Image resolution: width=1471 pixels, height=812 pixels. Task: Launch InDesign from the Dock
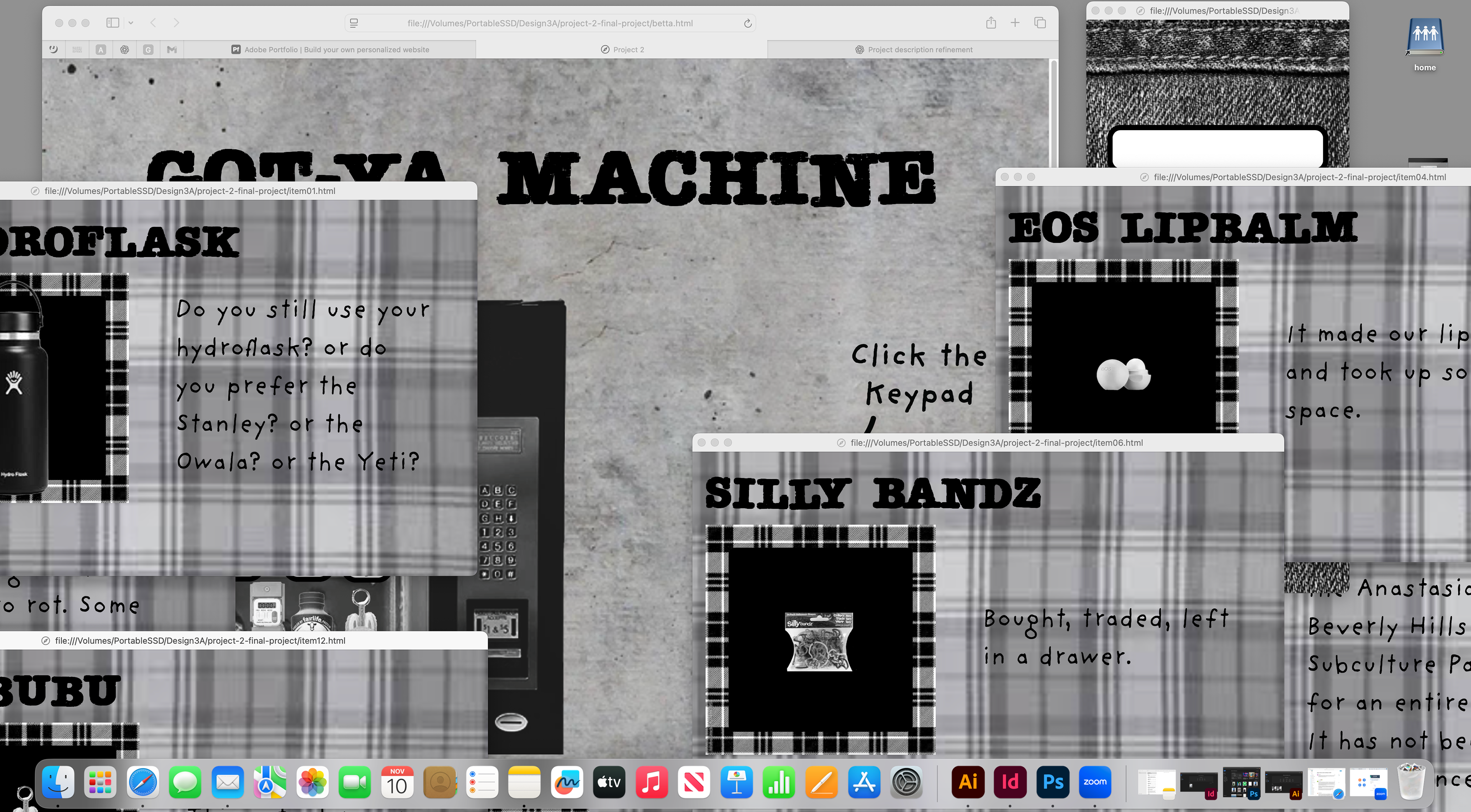click(x=1010, y=782)
